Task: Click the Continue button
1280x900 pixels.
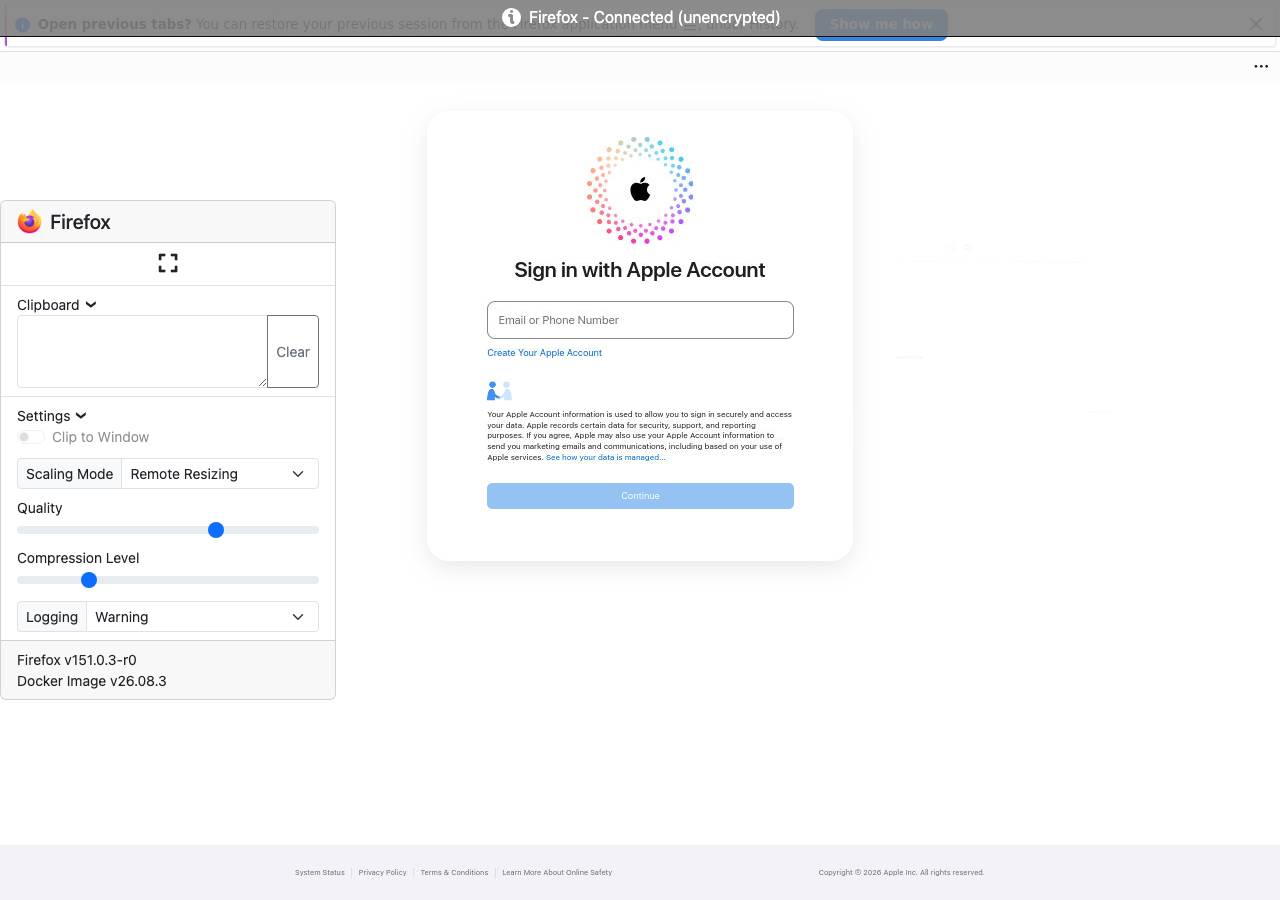Action: click(x=640, y=496)
